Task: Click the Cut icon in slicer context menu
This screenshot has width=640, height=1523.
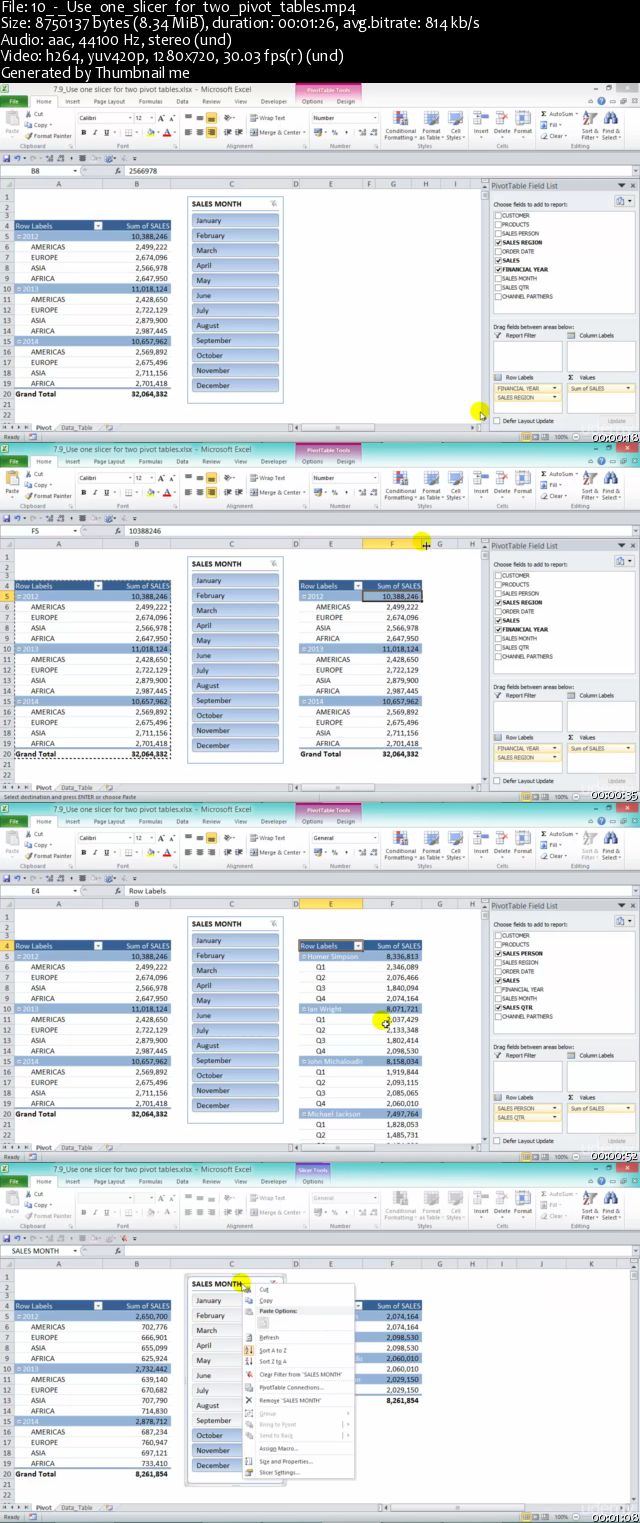Action: [x=249, y=1290]
